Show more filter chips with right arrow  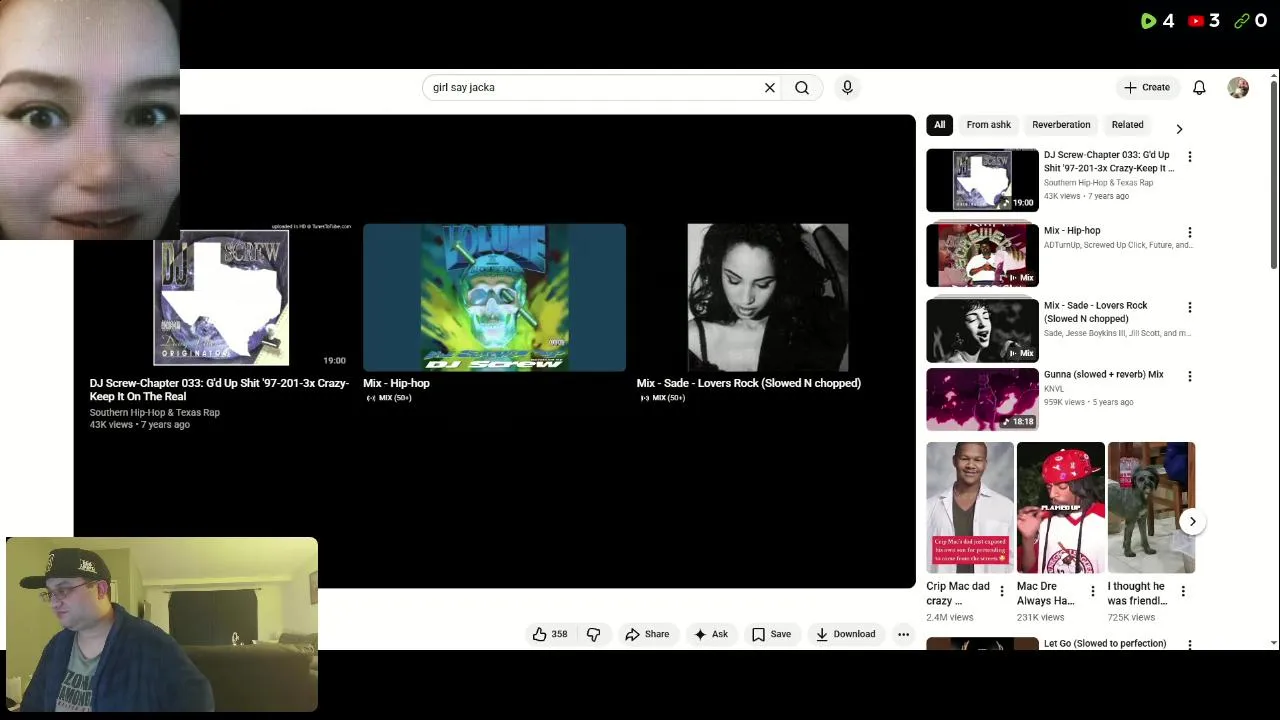[x=1179, y=128]
